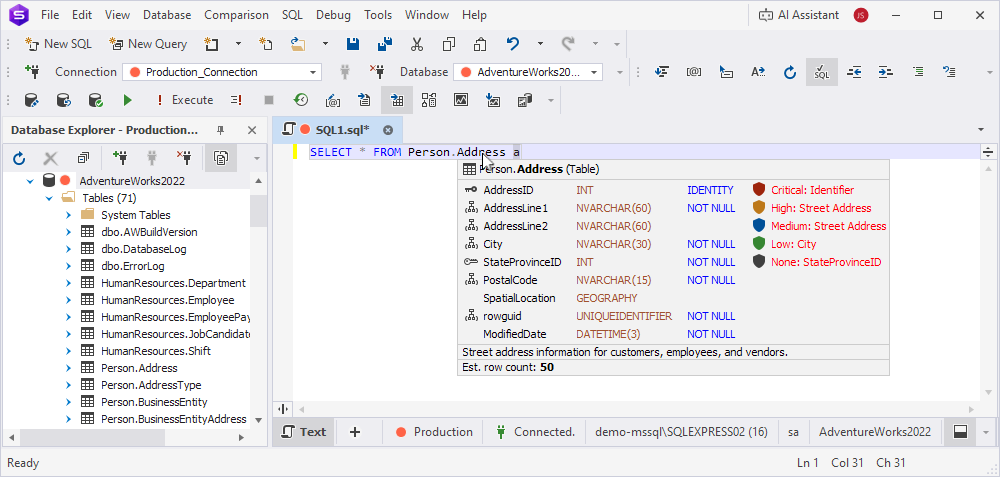Toggle the SQL syntax check button
1000x477 pixels.
click(821, 72)
